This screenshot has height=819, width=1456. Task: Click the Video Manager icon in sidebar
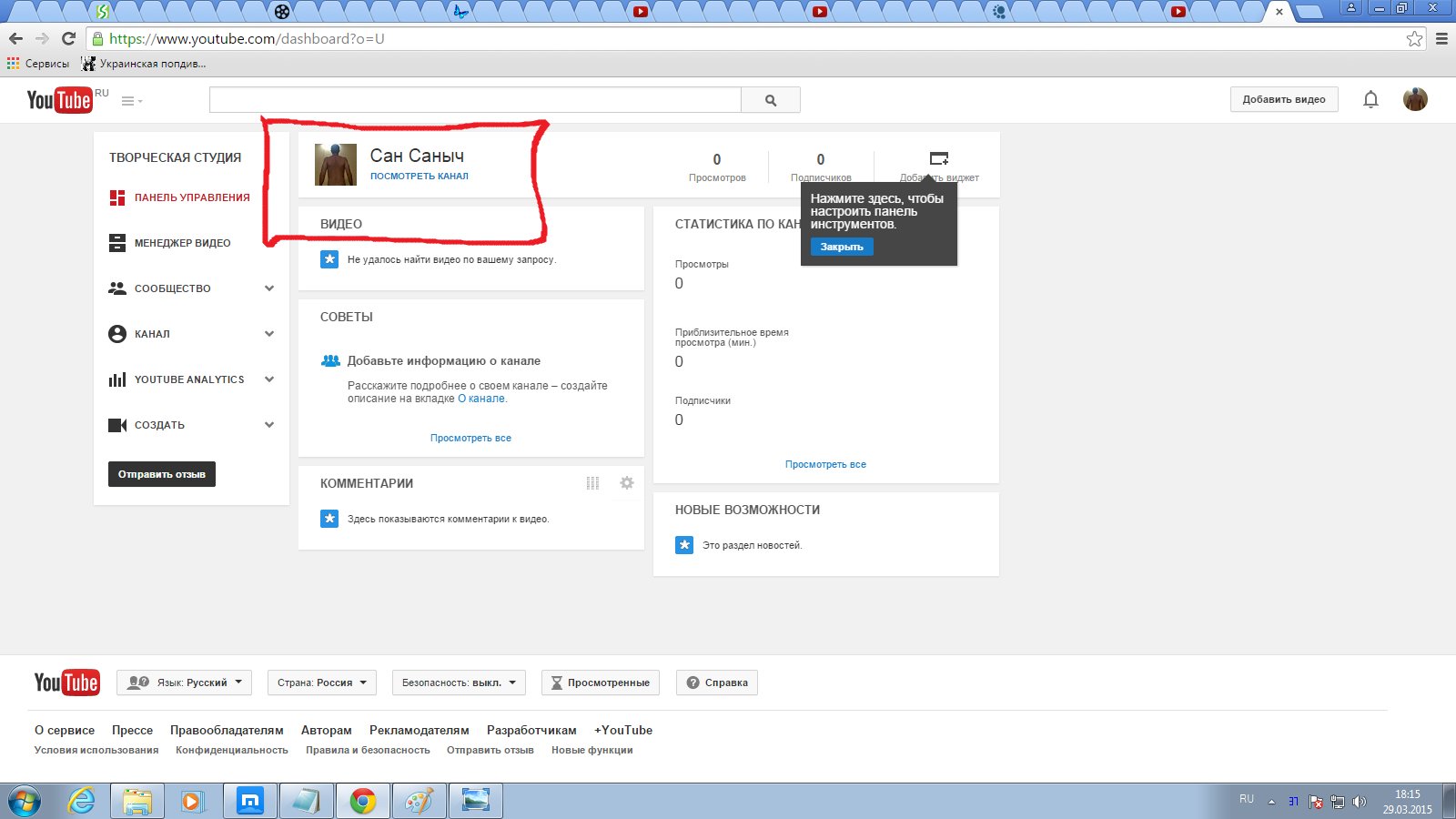coord(117,243)
